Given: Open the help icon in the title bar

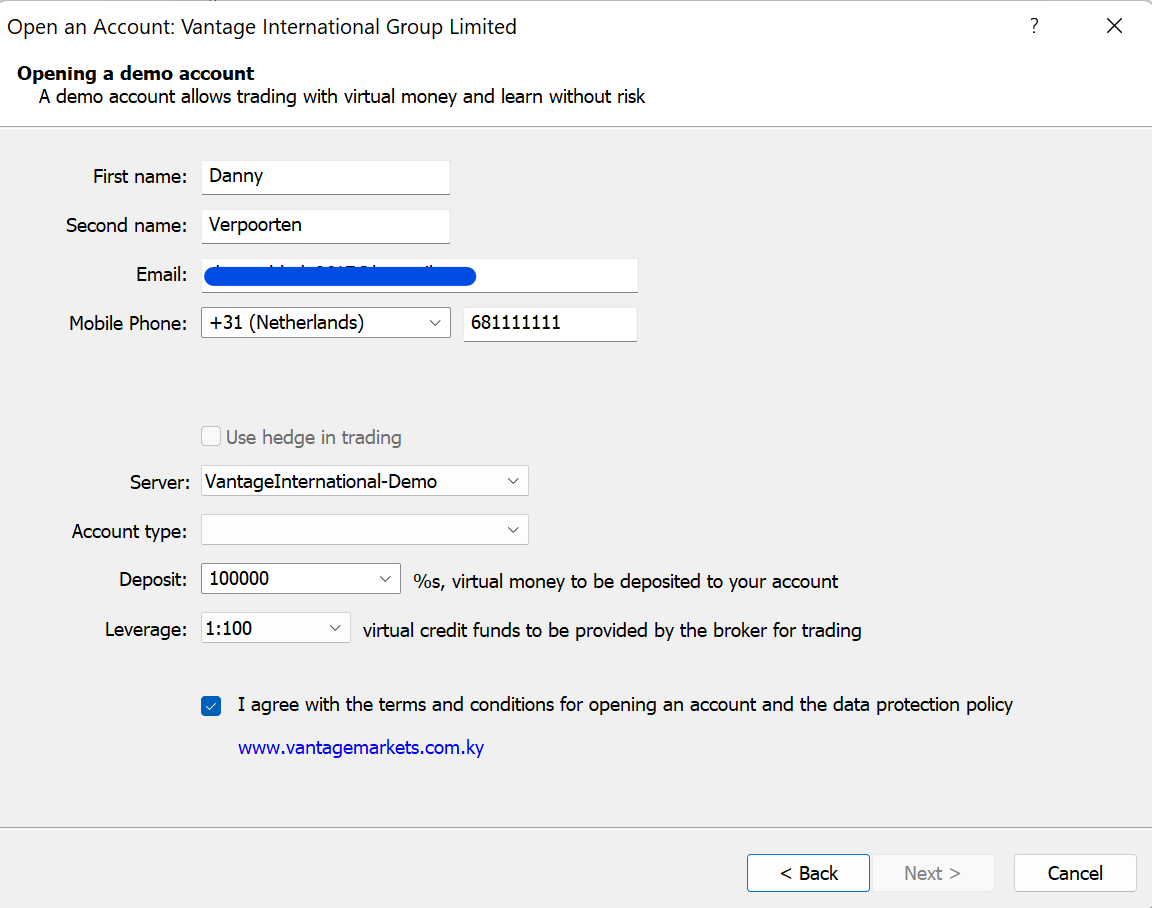Looking at the screenshot, I should (1034, 26).
